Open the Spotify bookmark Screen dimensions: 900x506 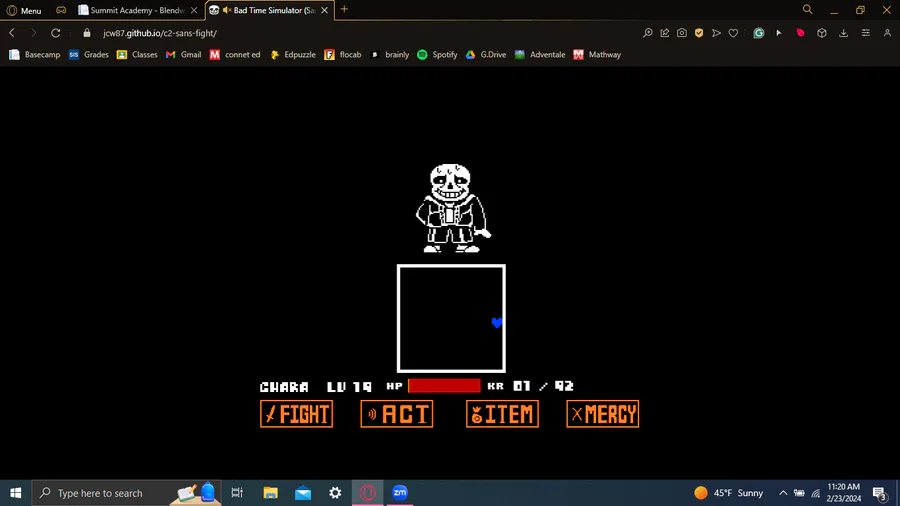click(x=437, y=55)
